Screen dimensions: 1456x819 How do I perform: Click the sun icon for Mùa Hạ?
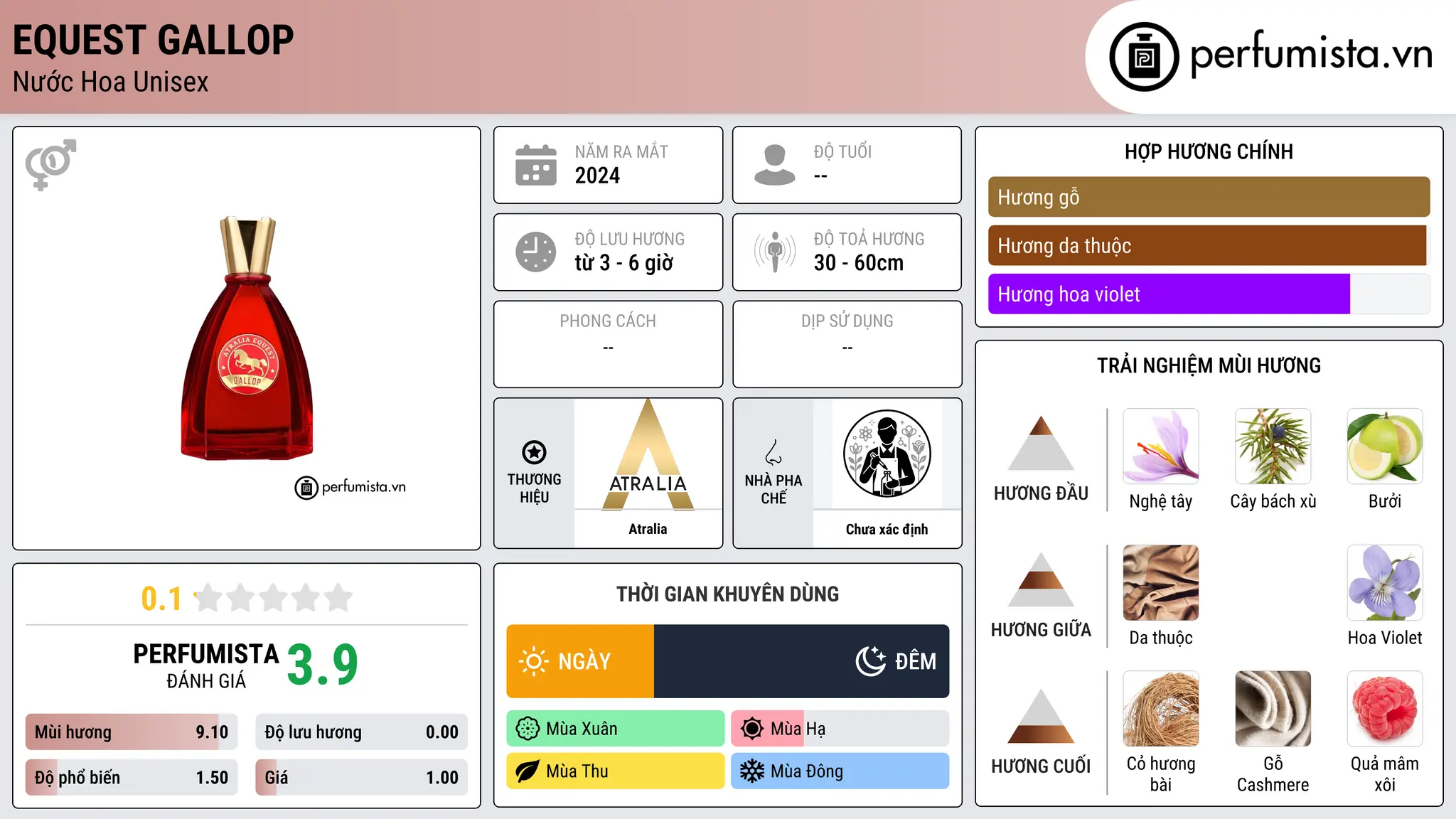[752, 729]
